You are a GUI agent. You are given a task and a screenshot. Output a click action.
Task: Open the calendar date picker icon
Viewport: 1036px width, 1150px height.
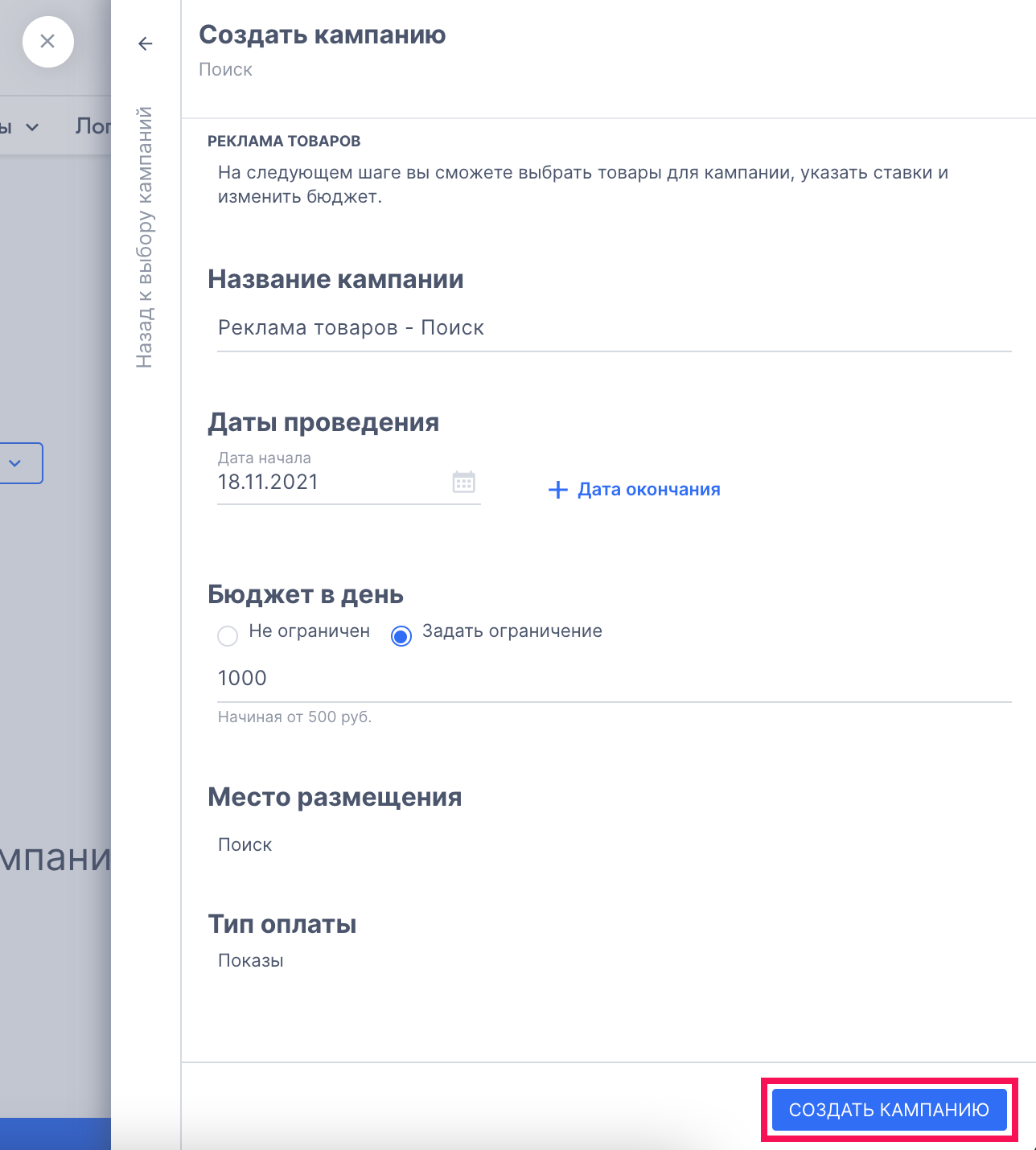click(x=464, y=483)
